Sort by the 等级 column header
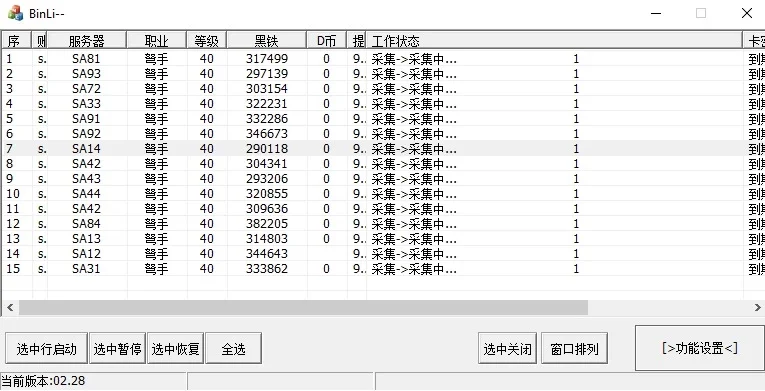 point(207,41)
